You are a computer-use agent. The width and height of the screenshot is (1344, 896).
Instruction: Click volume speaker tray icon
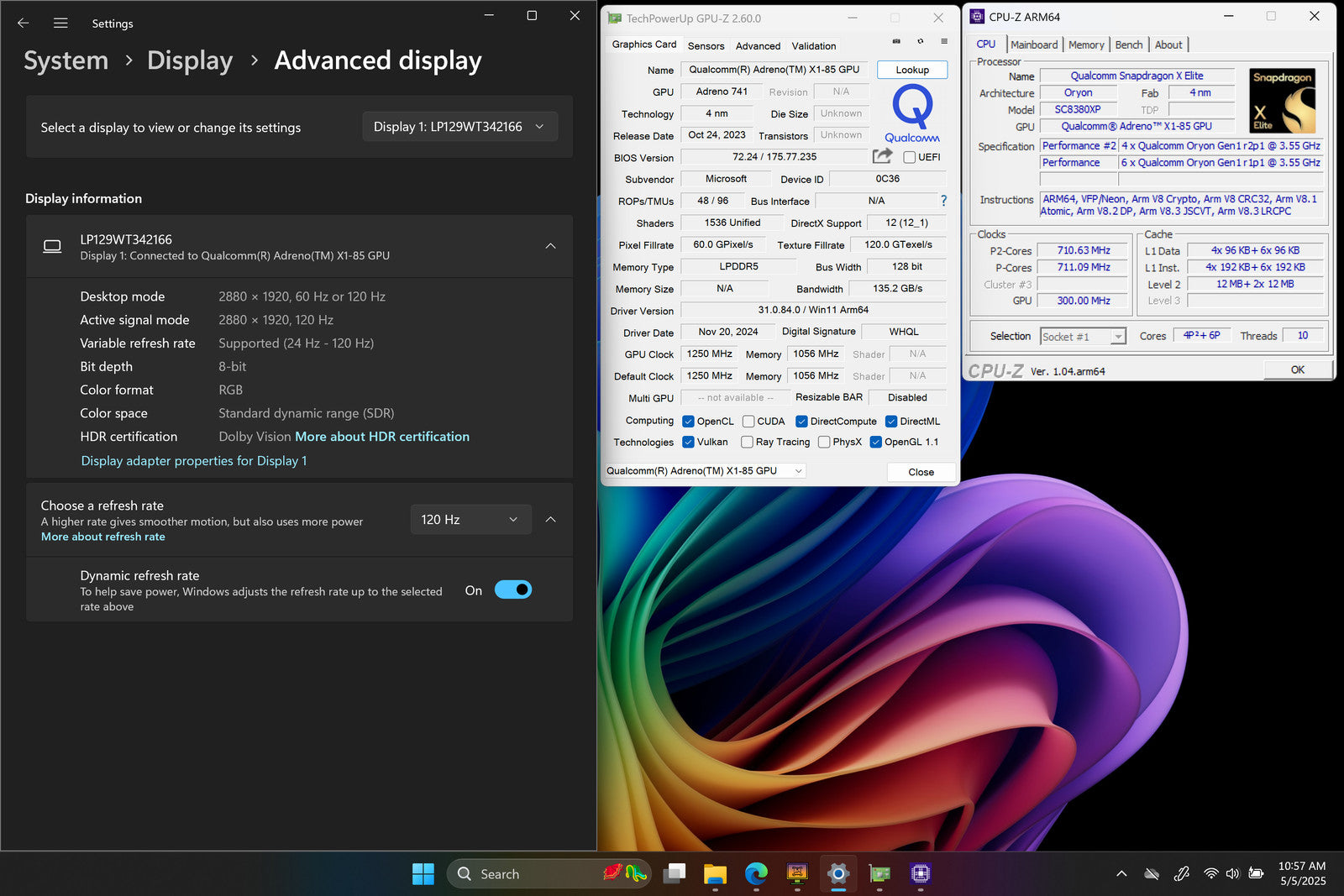pyautogui.click(x=1232, y=874)
